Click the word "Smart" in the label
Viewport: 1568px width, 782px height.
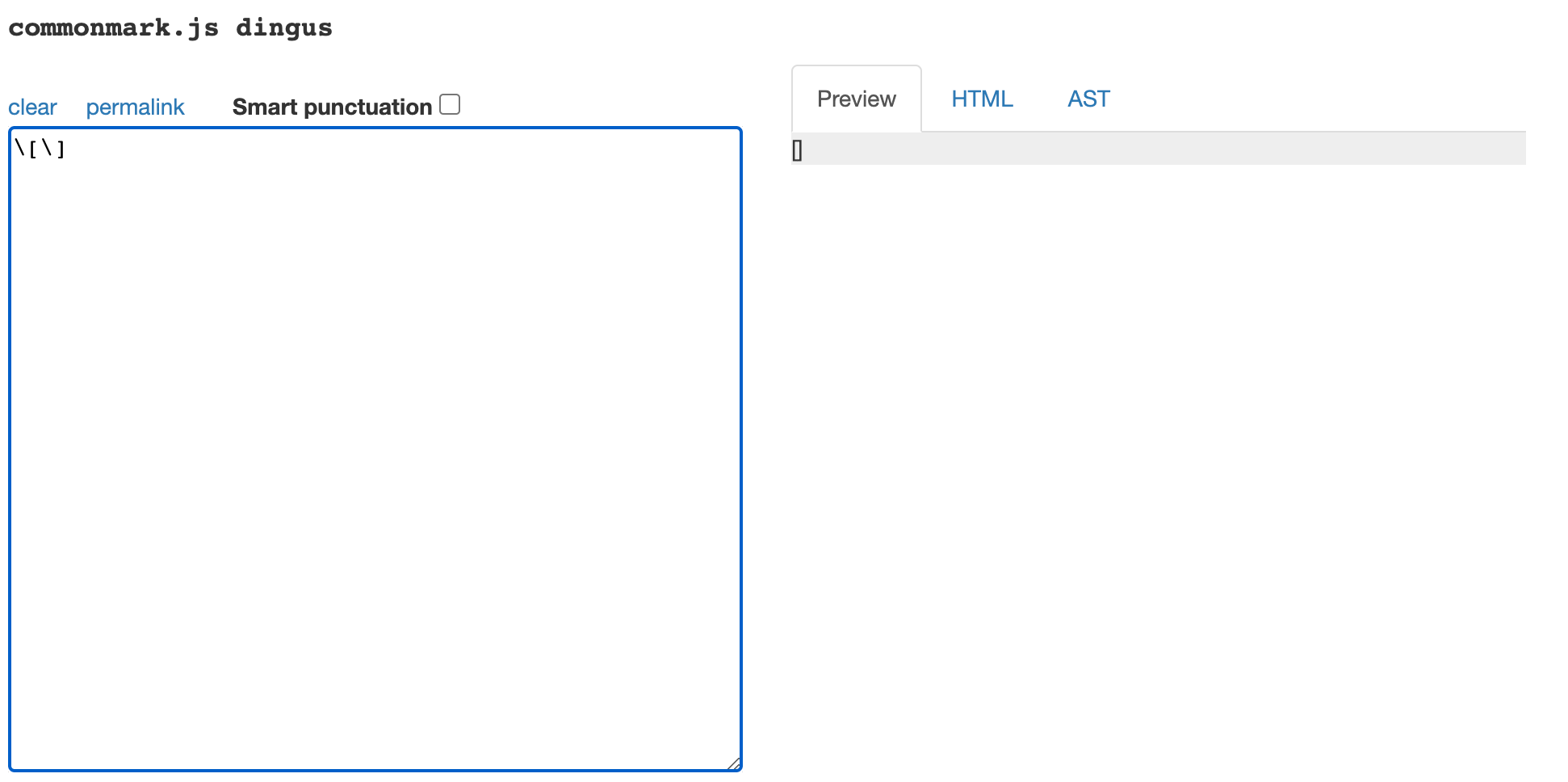(x=264, y=107)
